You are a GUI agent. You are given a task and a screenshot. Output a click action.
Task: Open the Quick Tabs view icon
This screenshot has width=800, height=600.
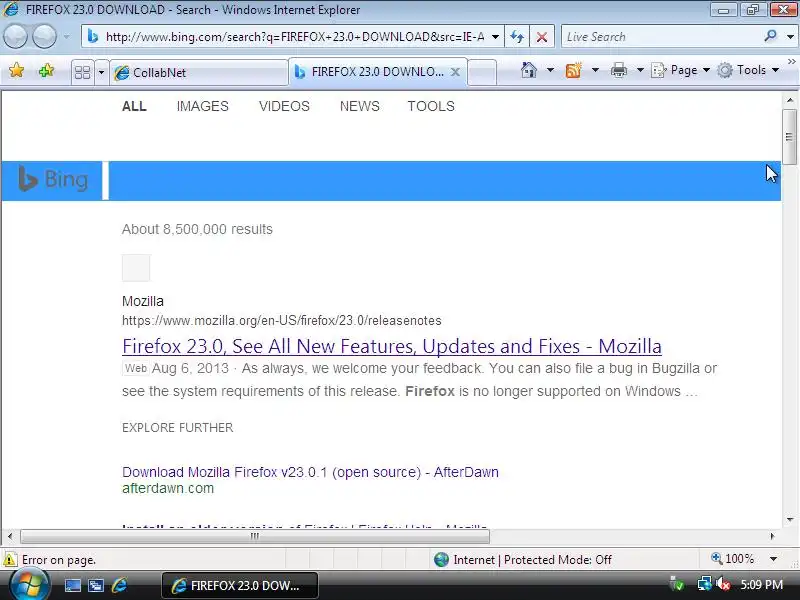pyautogui.click(x=82, y=72)
